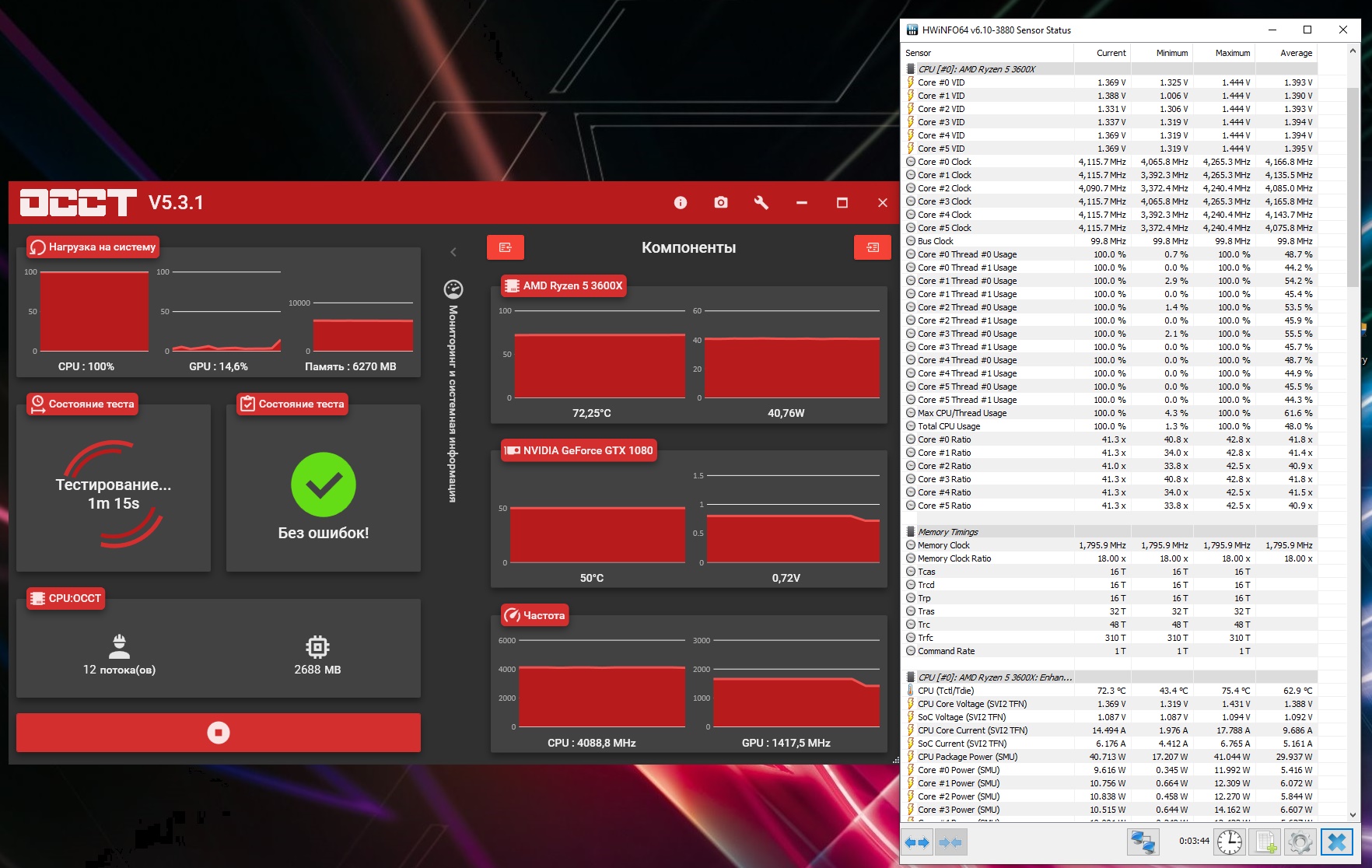Click the Sensor column header in HWiNFO
This screenshot has height=868, width=1372.
[x=987, y=53]
